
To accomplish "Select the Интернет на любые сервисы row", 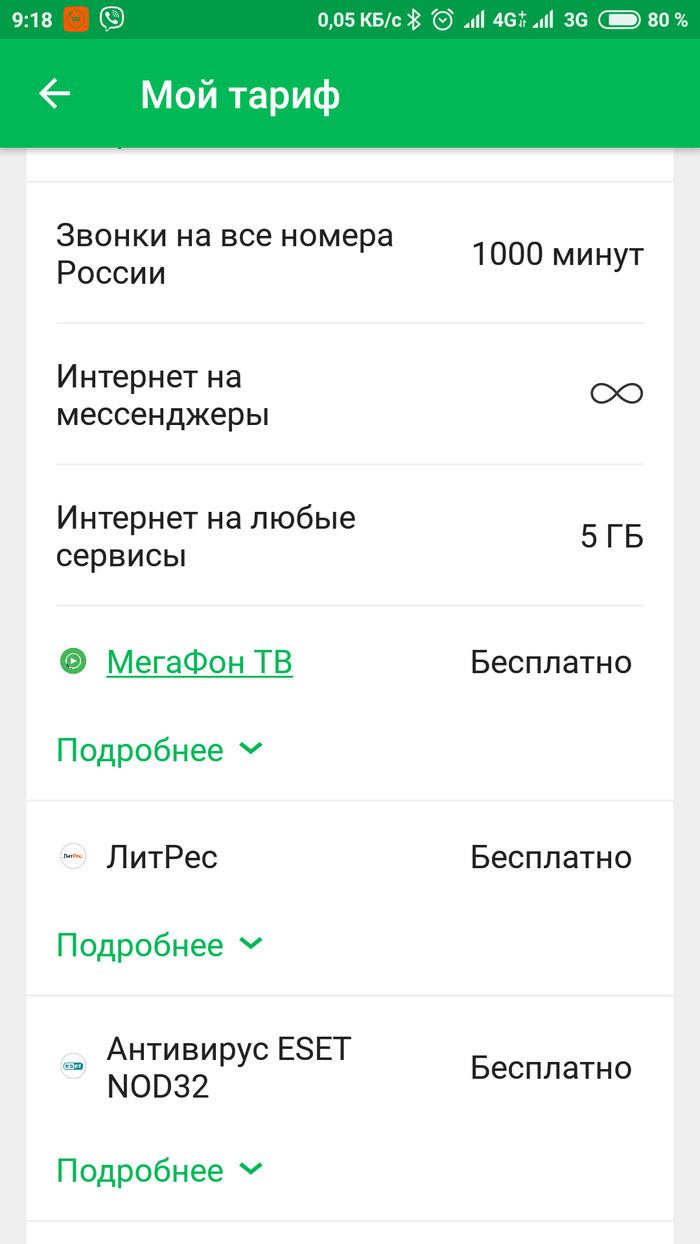I will click(350, 536).
